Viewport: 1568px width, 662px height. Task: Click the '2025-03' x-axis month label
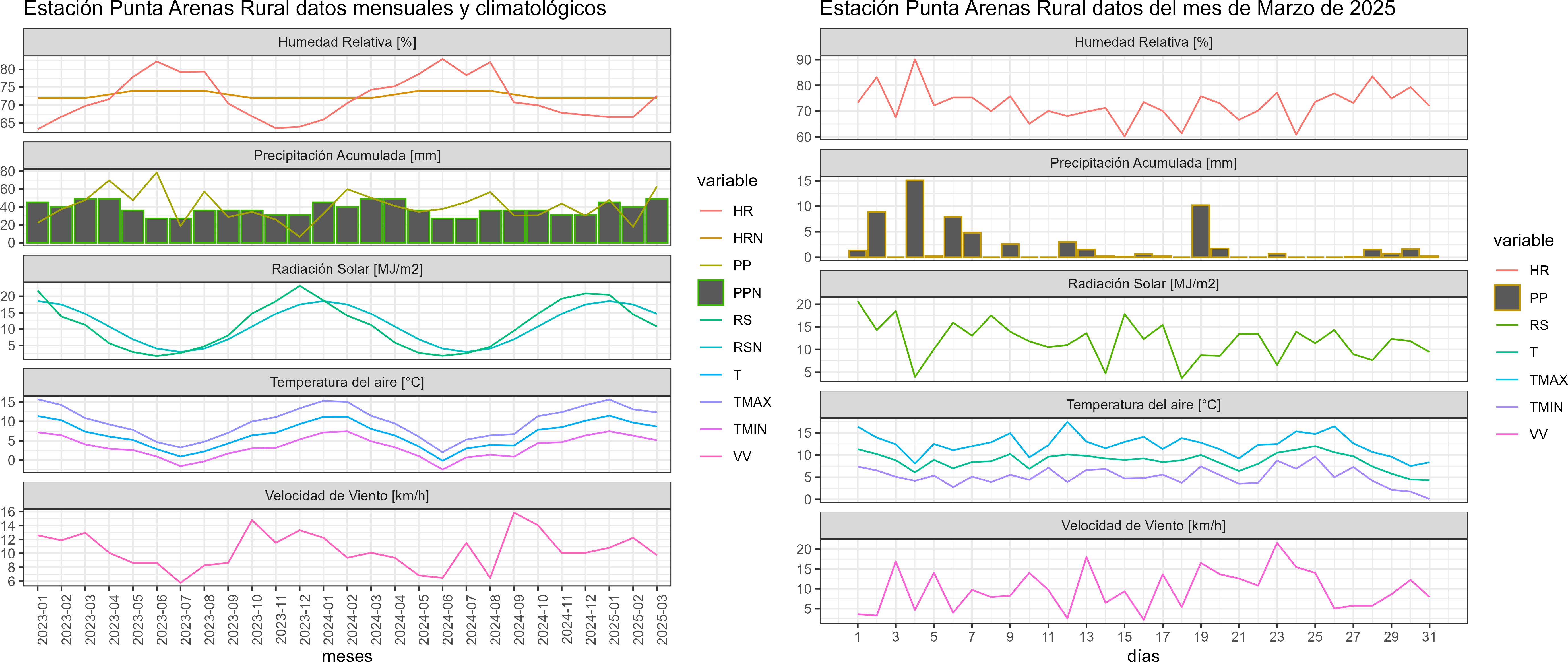tap(662, 619)
